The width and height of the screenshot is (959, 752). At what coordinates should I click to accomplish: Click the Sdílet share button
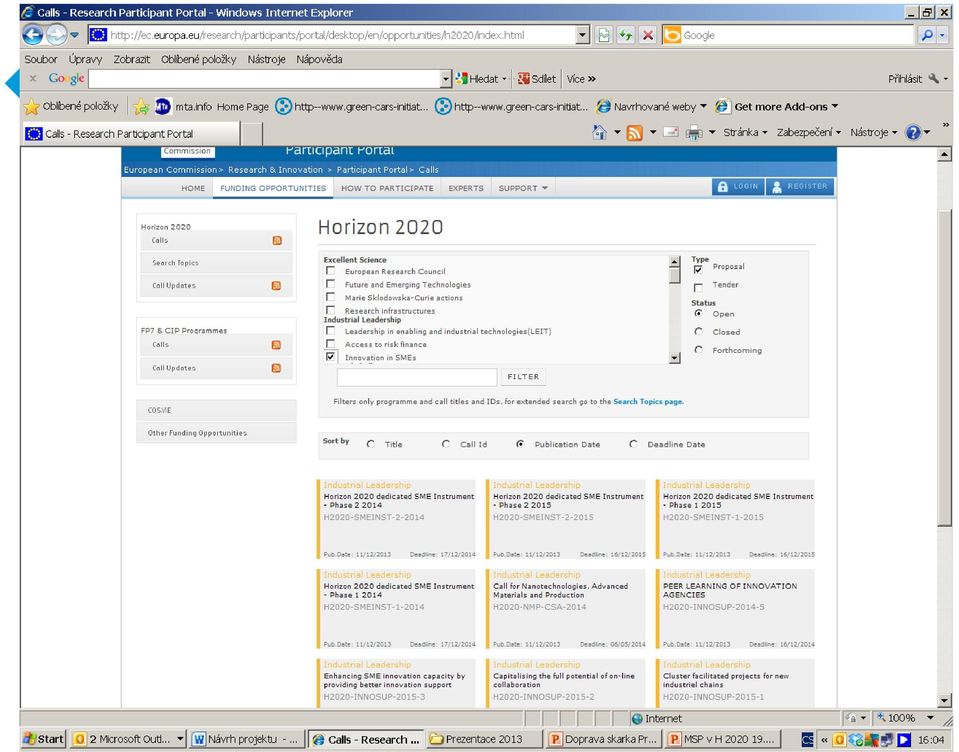coord(536,78)
